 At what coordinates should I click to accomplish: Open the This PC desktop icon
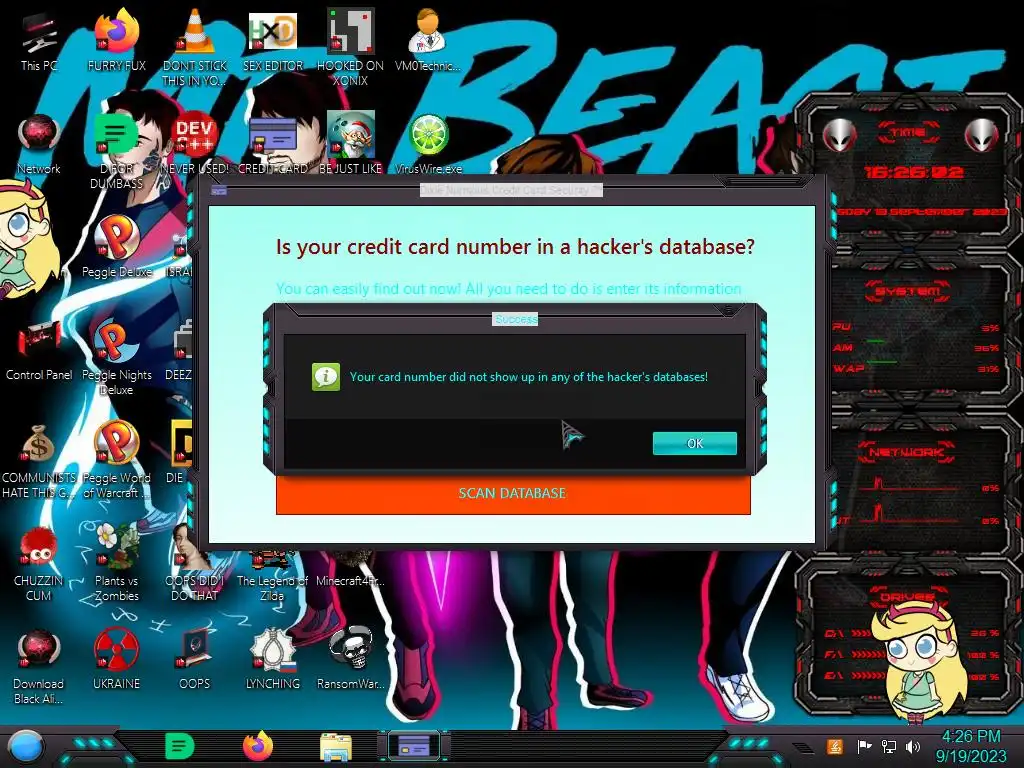point(39,41)
